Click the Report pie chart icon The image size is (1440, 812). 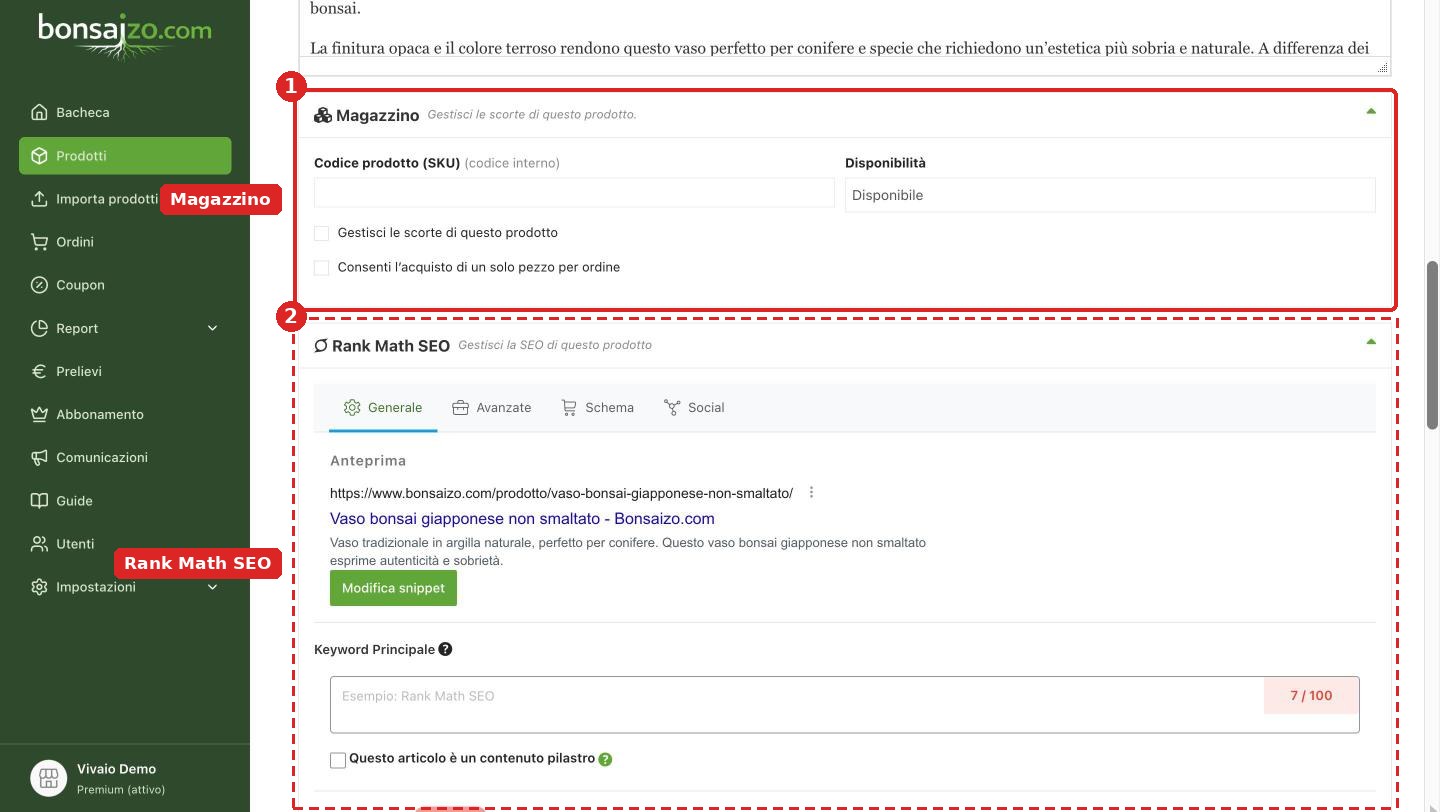click(x=39, y=327)
